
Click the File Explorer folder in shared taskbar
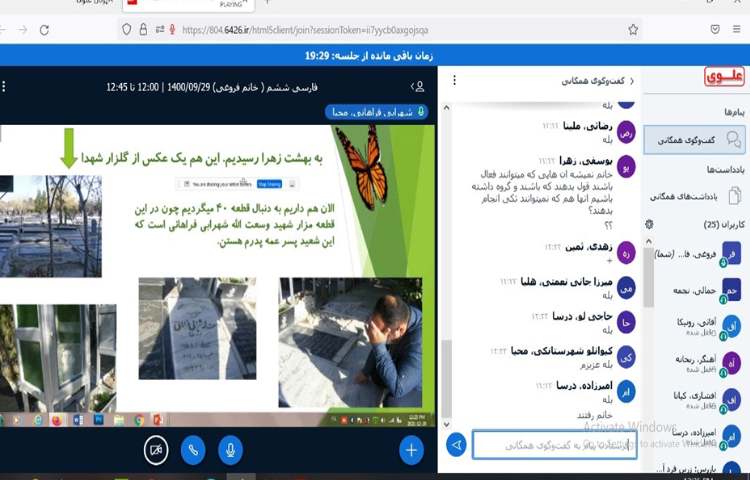(x=119, y=420)
